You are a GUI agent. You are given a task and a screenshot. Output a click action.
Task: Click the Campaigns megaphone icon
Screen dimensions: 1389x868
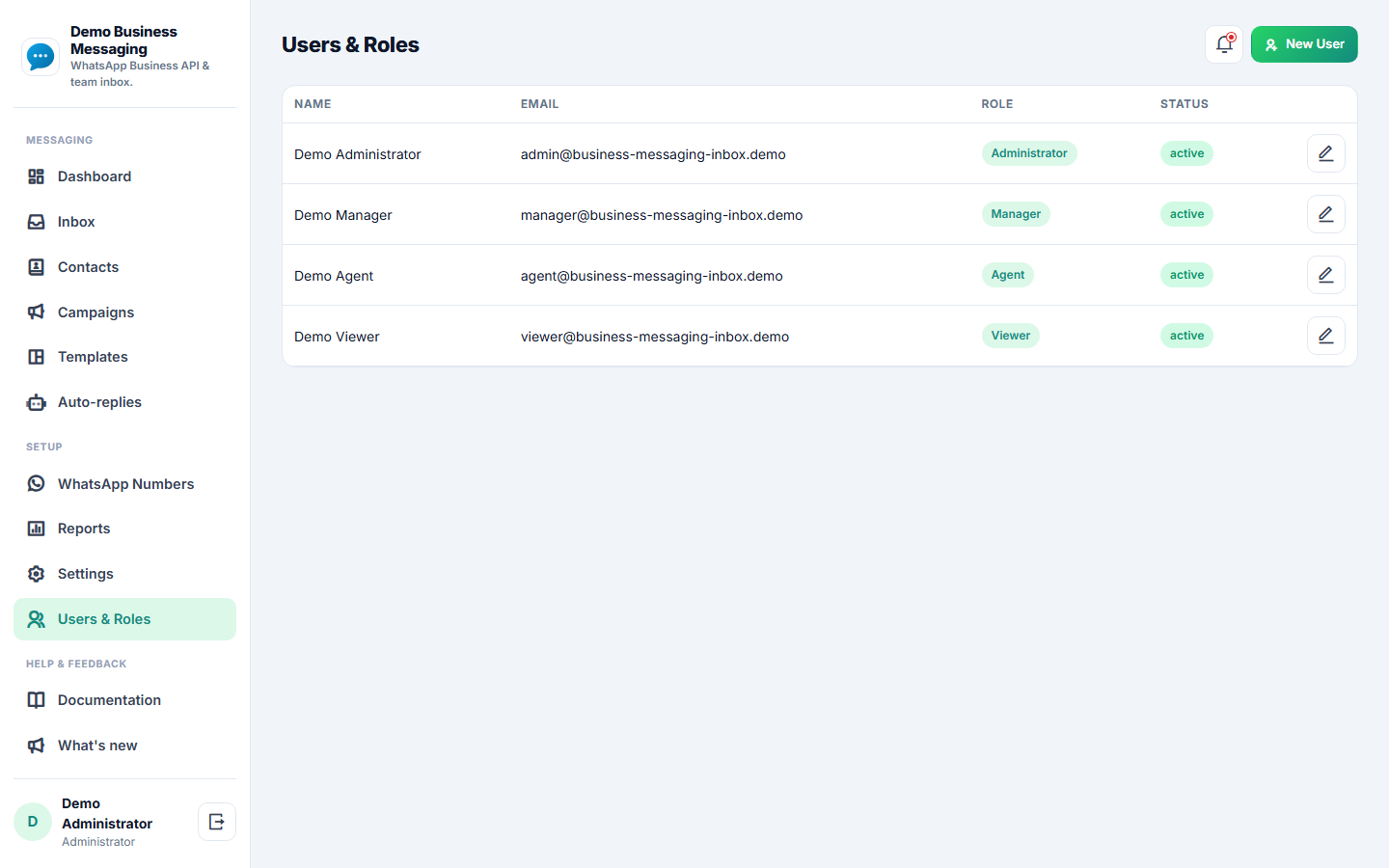coord(37,312)
